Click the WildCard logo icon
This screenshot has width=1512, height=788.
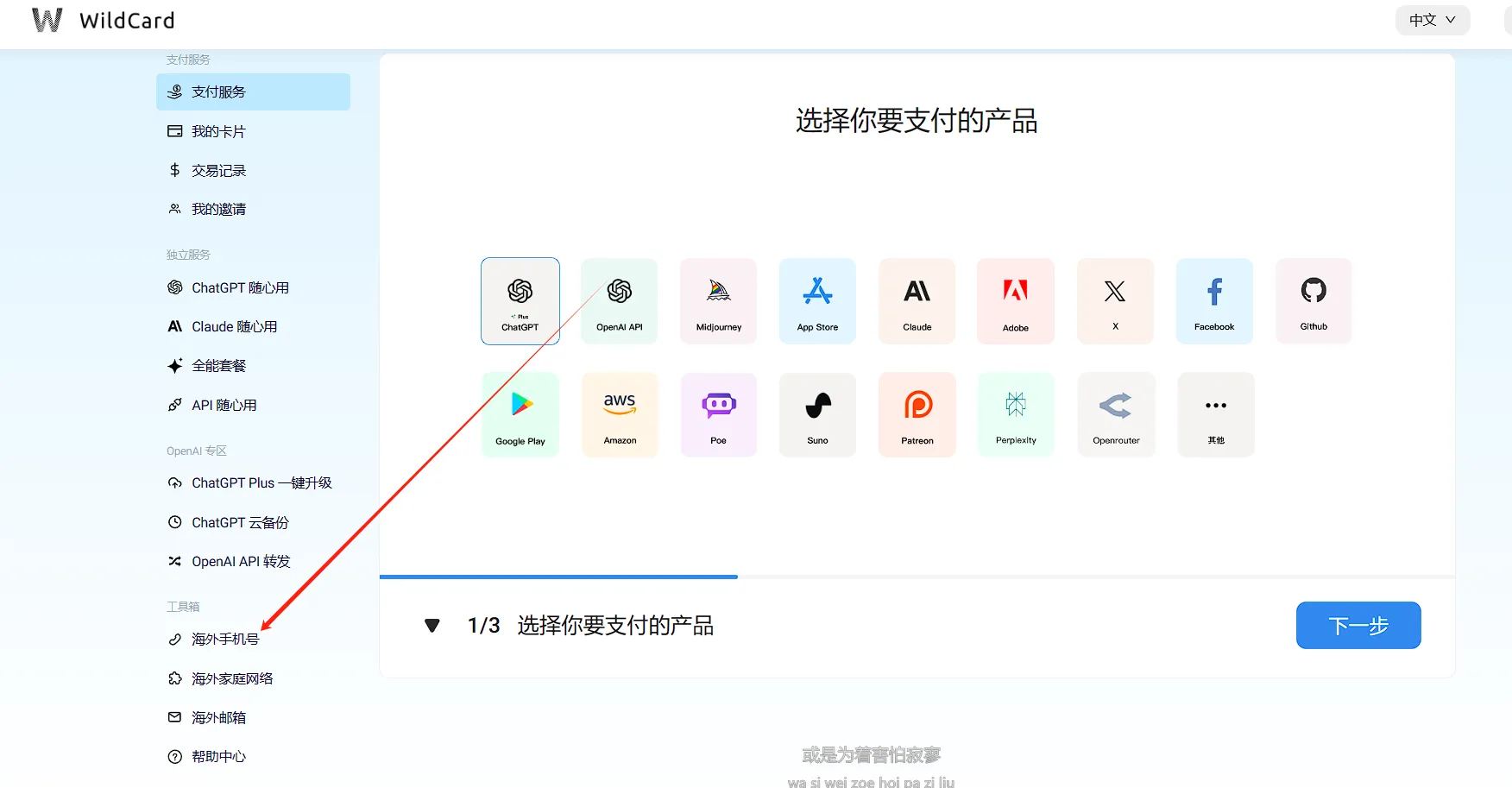click(47, 20)
